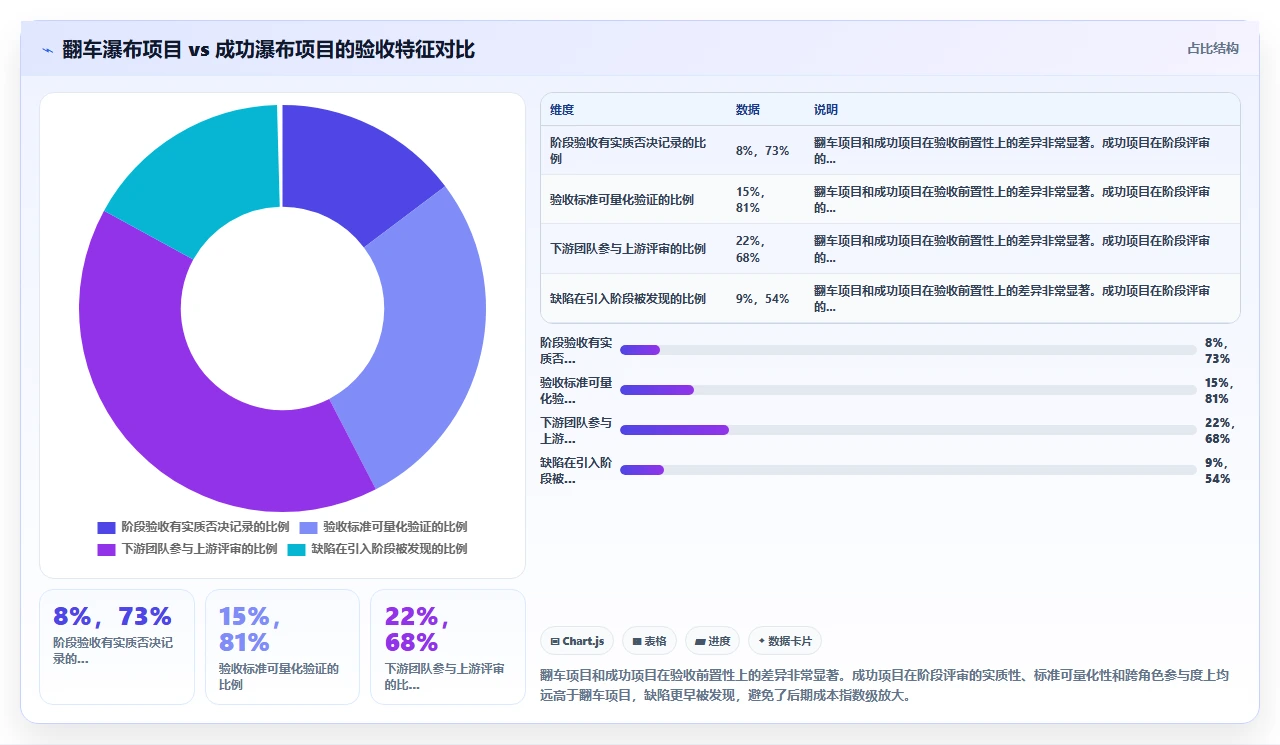This screenshot has width=1280, height=745.
Task: Click the icon beside the dashboard title
Action: [47, 49]
